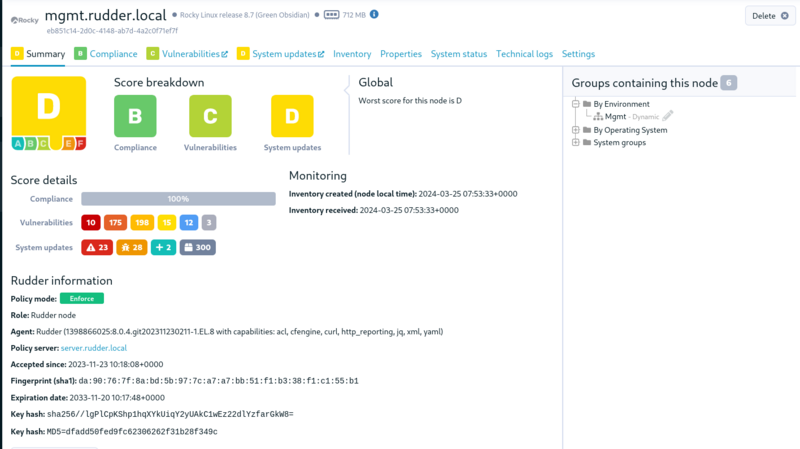
Task: Click the grey 3 vulnerabilities badge
Action: [x=209, y=222]
